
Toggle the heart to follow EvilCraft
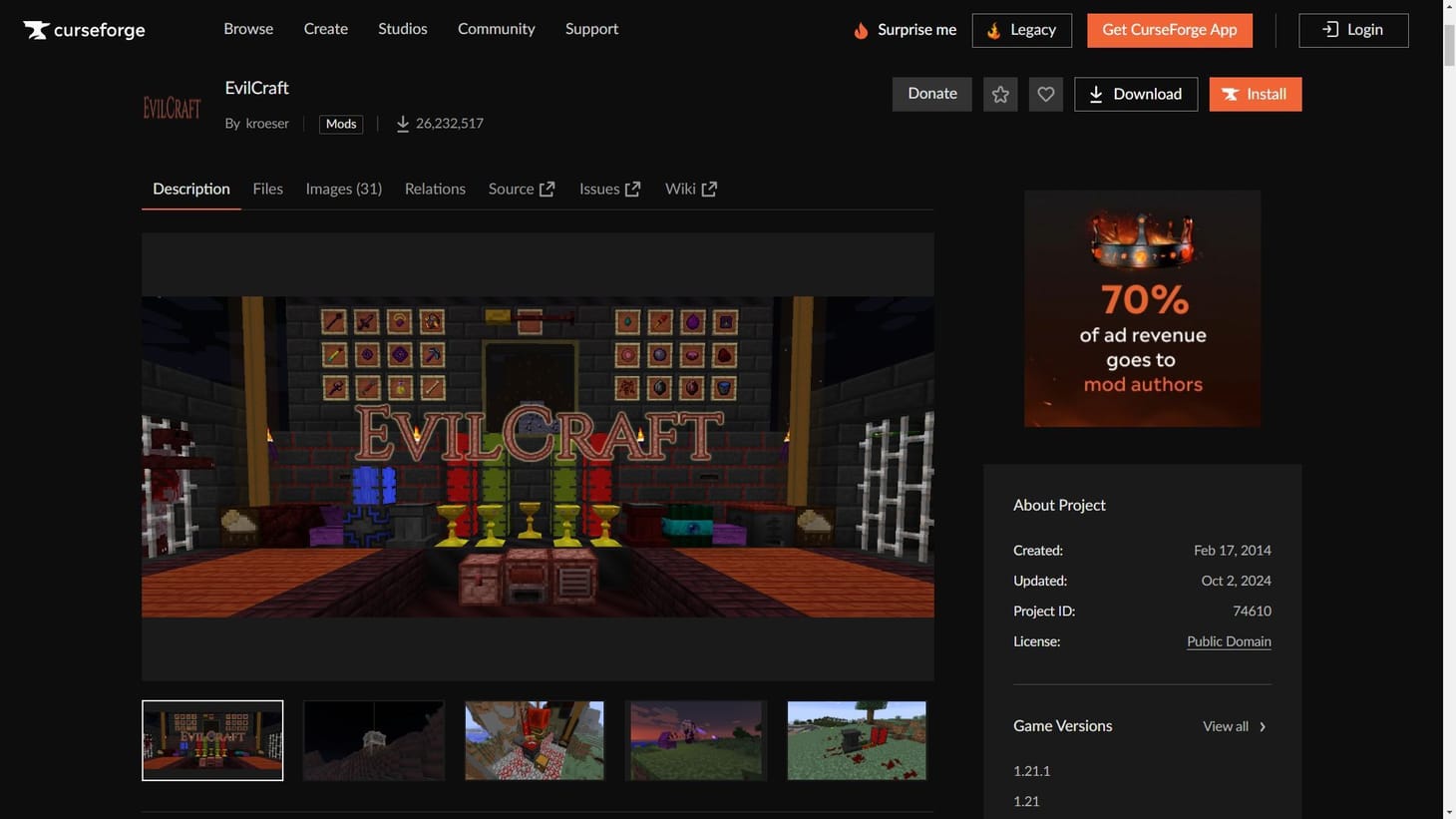tap(1045, 93)
